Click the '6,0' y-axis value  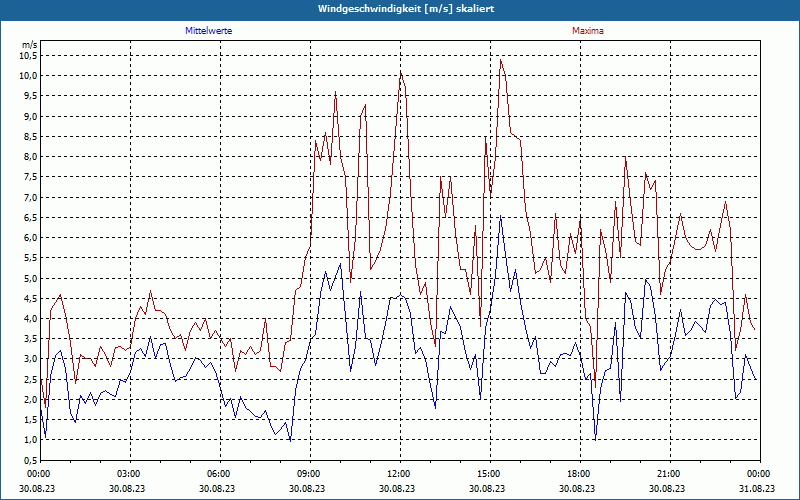[x=30, y=238]
